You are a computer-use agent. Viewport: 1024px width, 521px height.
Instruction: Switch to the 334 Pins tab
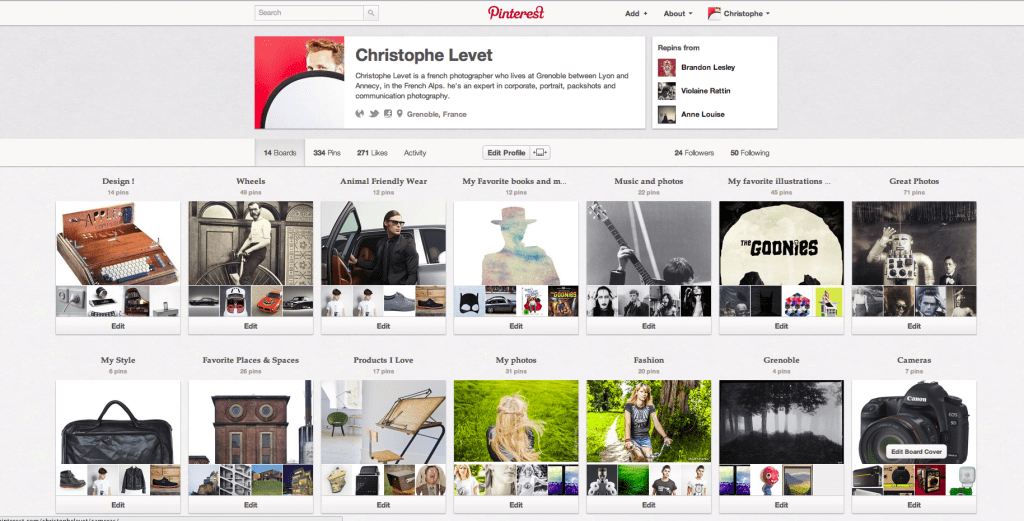point(327,153)
